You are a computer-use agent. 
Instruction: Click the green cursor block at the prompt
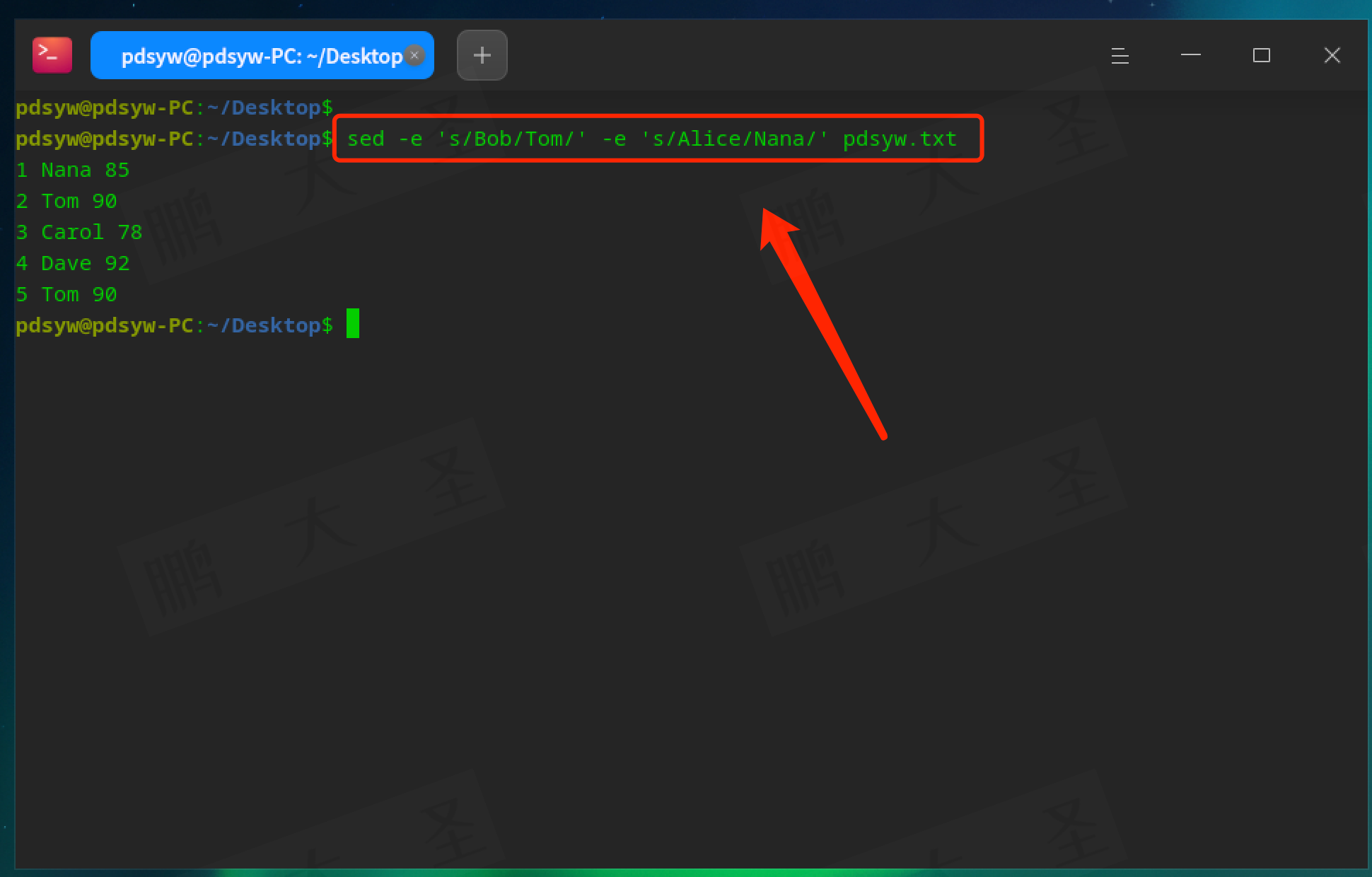(x=353, y=324)
